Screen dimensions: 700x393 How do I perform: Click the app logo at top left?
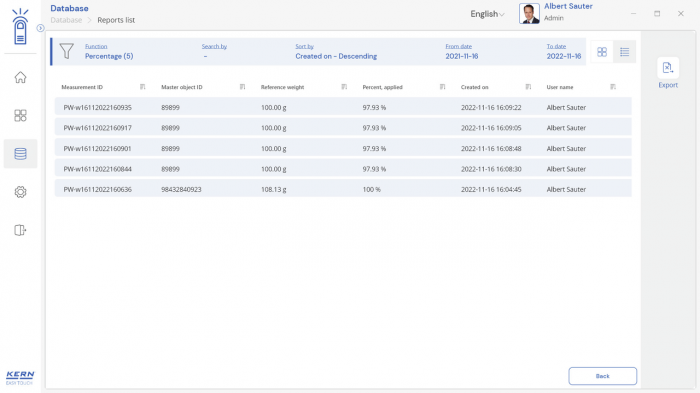[x=20, y=26]
